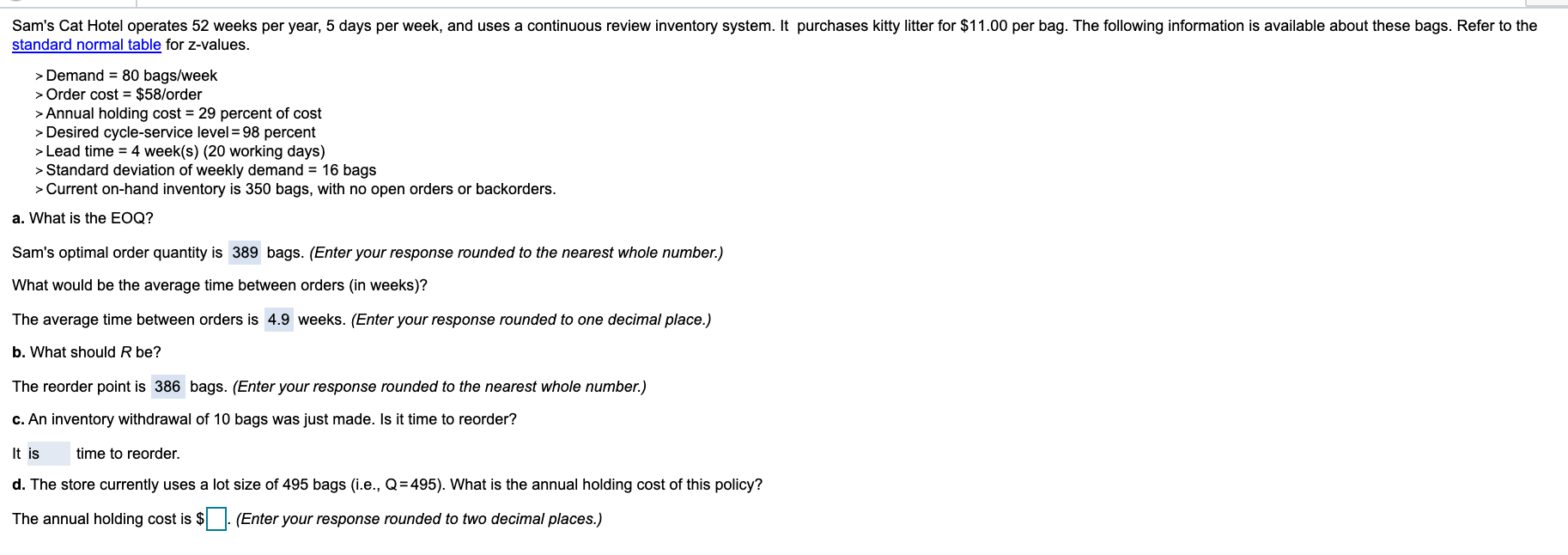The width and height of the screenshot is (1568, 555).
Task: Open the standard normal table link
Action: 85,45
